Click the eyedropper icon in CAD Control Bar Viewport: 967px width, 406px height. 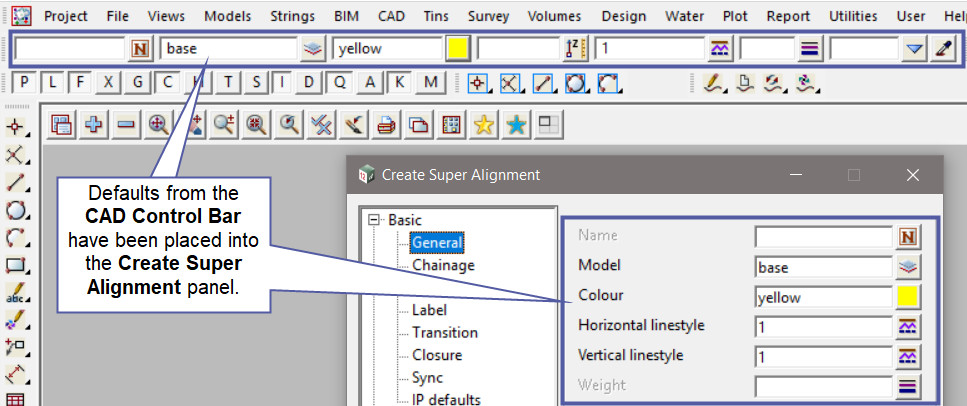(x=943, y=49)
